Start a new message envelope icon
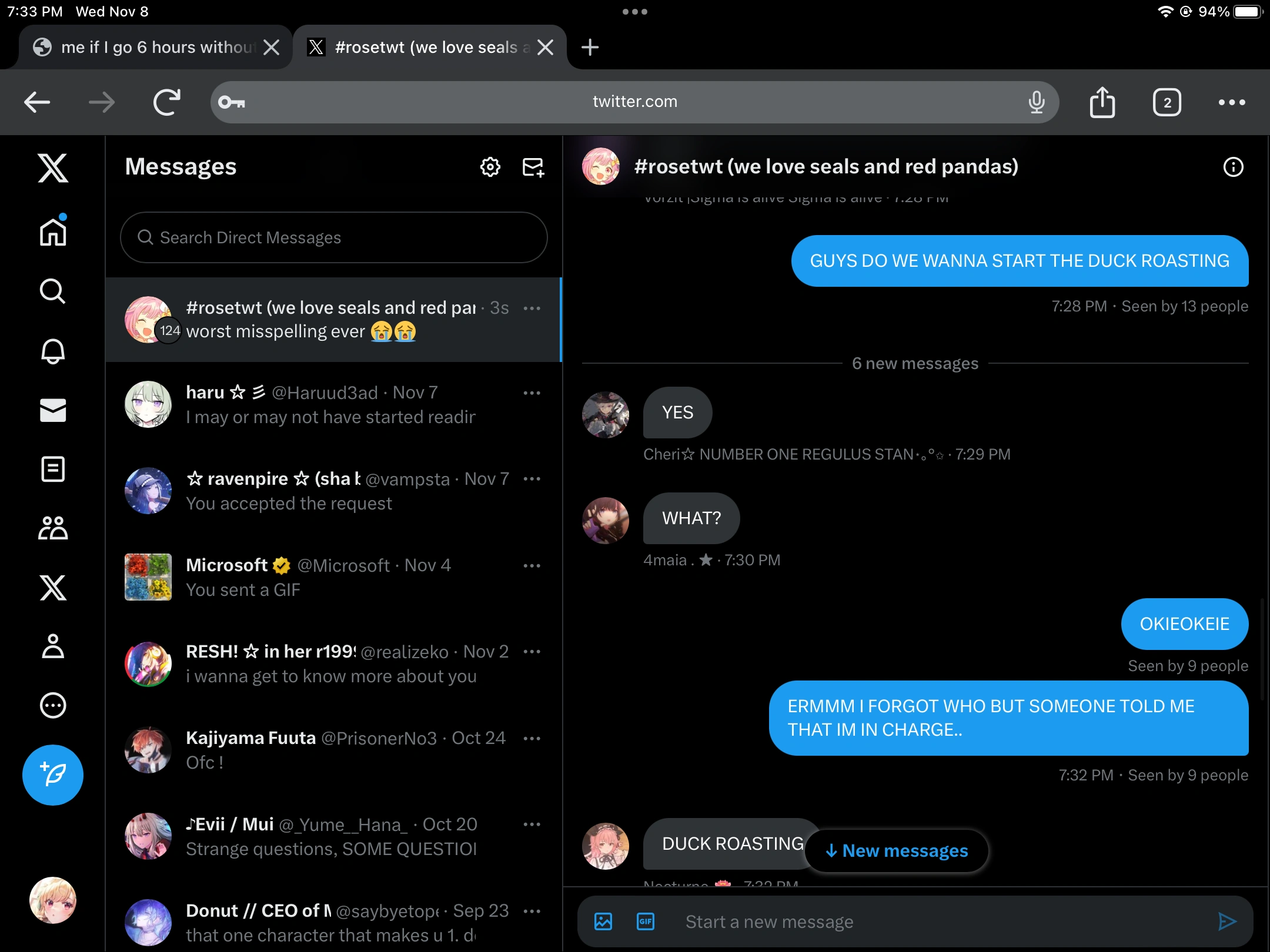Image resolution: width=1270 pixels, height=952 pixels. (533, 167)
